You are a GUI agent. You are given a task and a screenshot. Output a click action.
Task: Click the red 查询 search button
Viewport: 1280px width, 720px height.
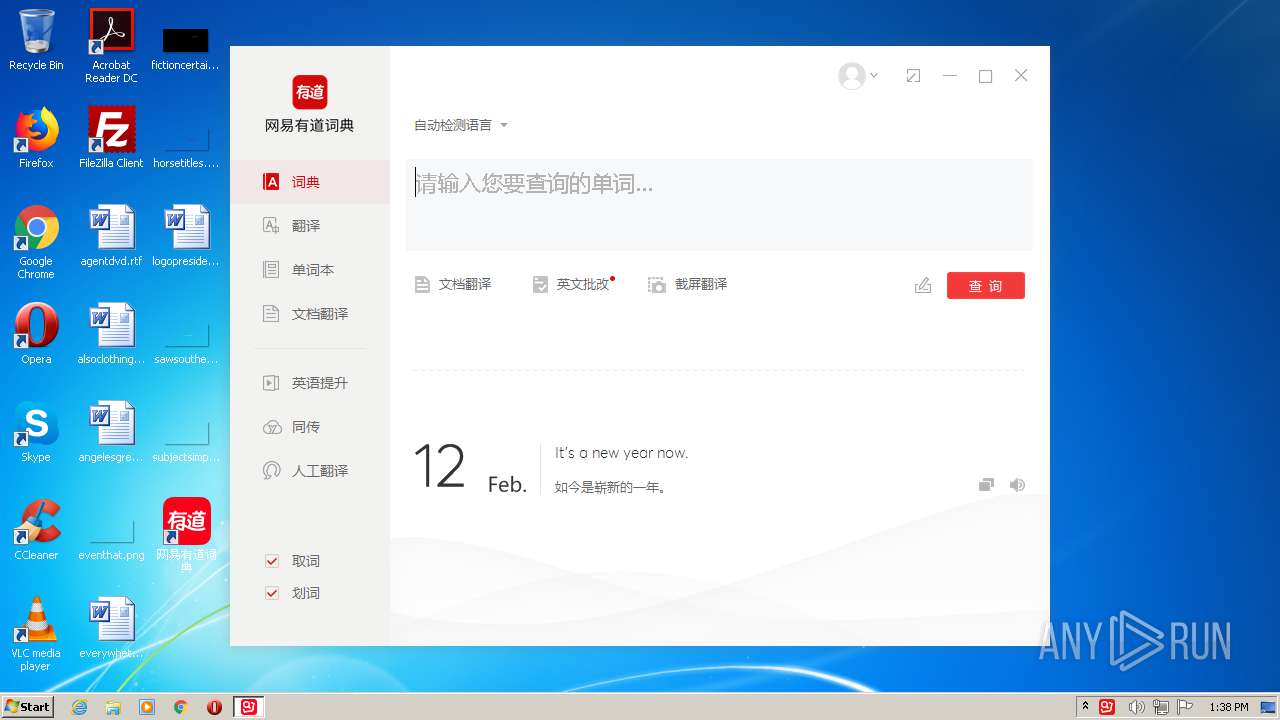click(986, 286)
